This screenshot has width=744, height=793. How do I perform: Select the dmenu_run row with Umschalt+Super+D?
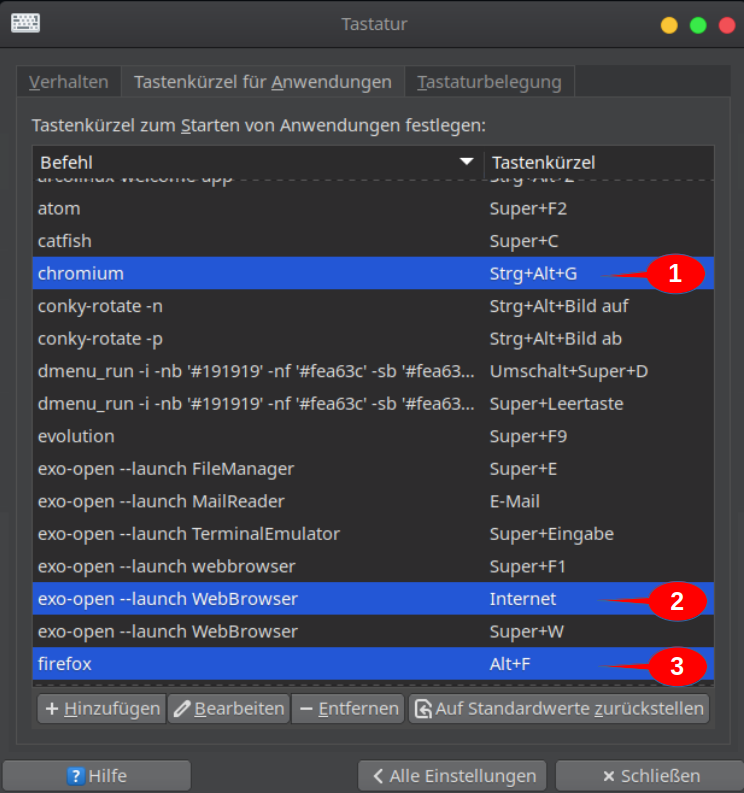coord(373,371)
